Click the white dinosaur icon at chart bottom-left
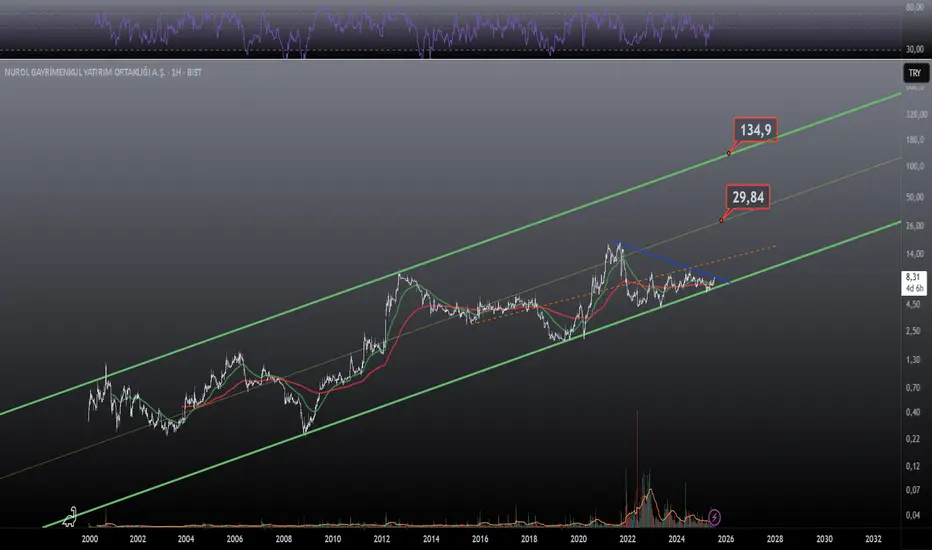This screenshot has height=550, width=932. point(70,517)
